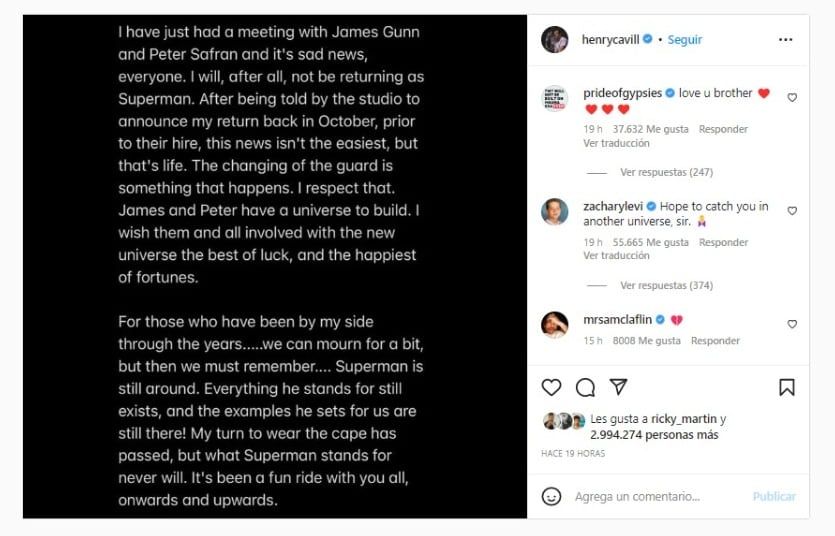
Task: Open henrycavill profile picture
Action: 555,40
